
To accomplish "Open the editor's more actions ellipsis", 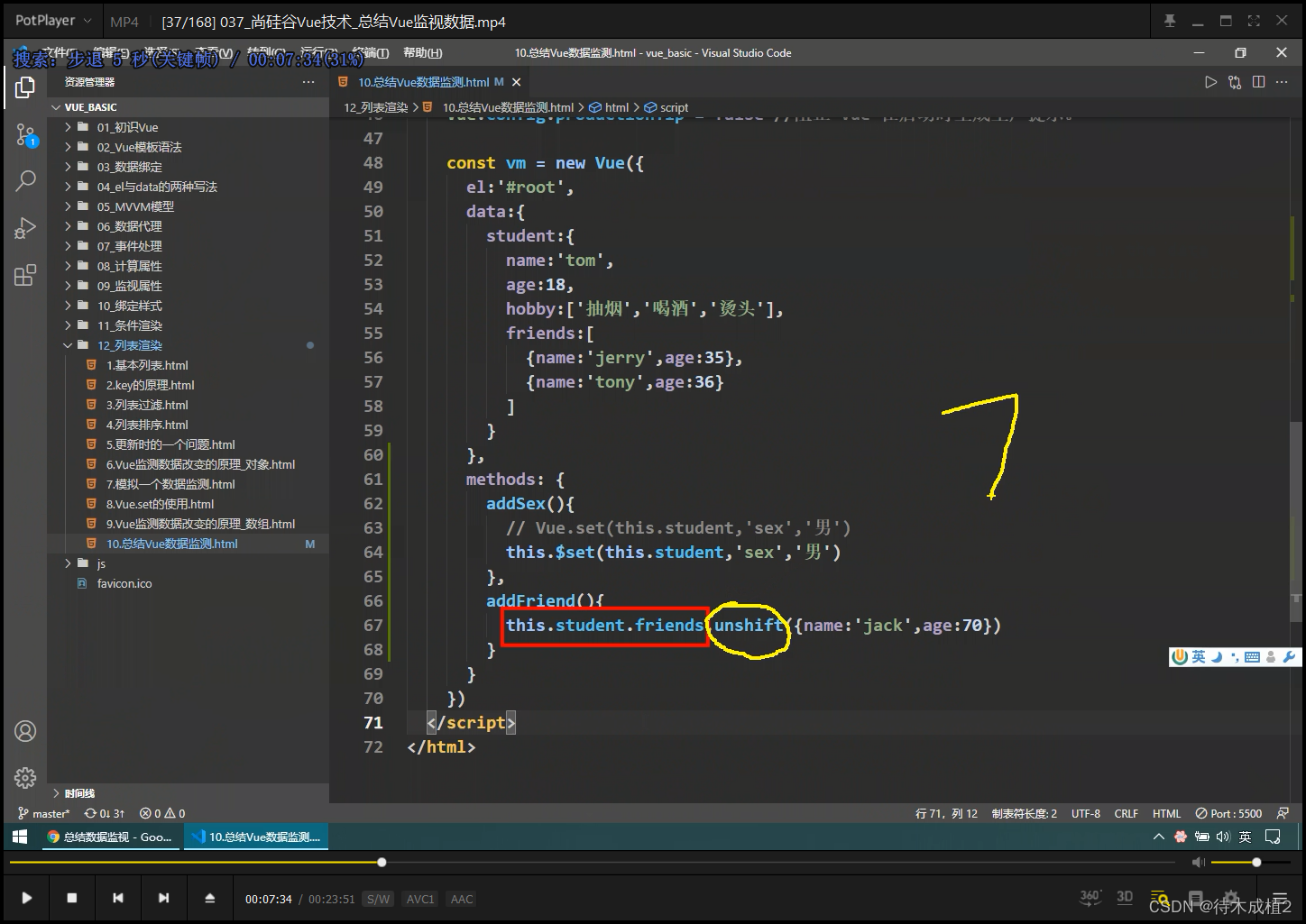I will tap(1282, 82).
